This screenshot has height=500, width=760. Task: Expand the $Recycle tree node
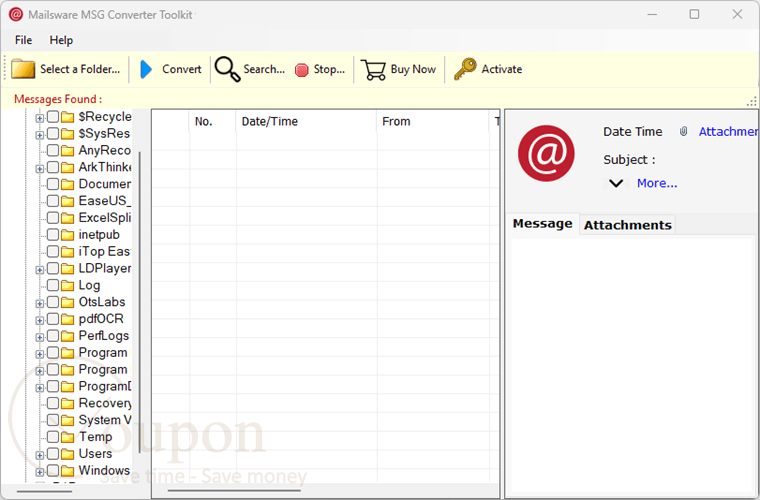pos(40,118)
